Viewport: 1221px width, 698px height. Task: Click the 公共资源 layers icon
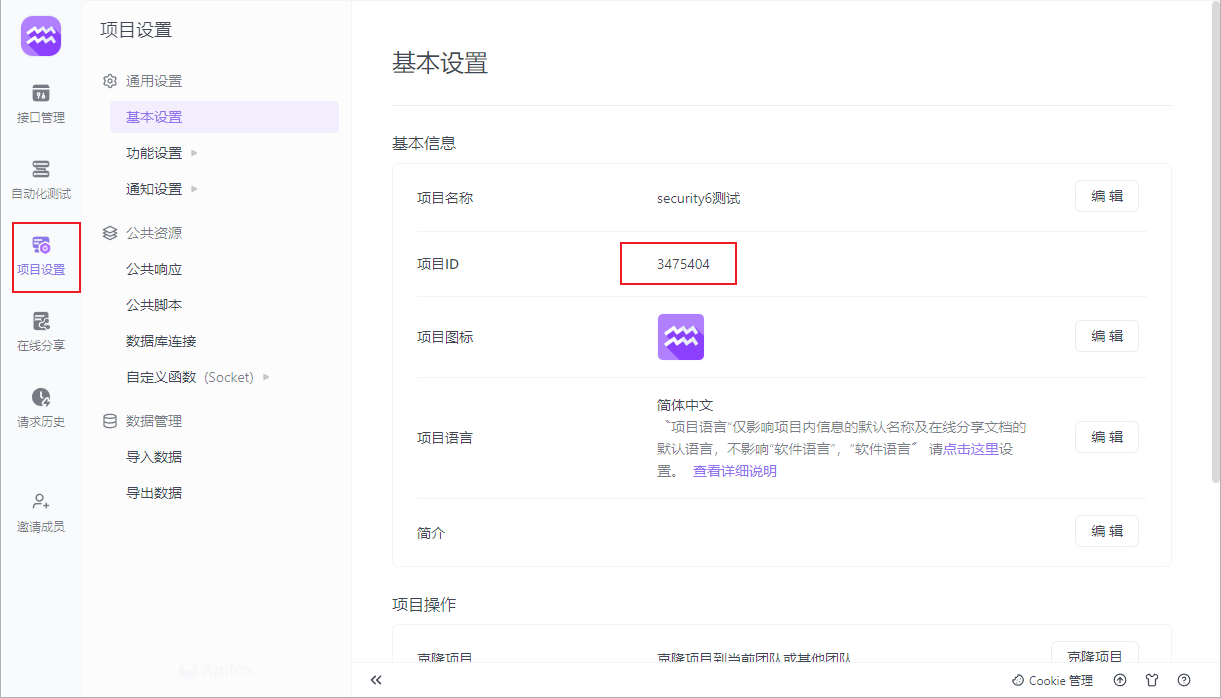coord(110,233)
